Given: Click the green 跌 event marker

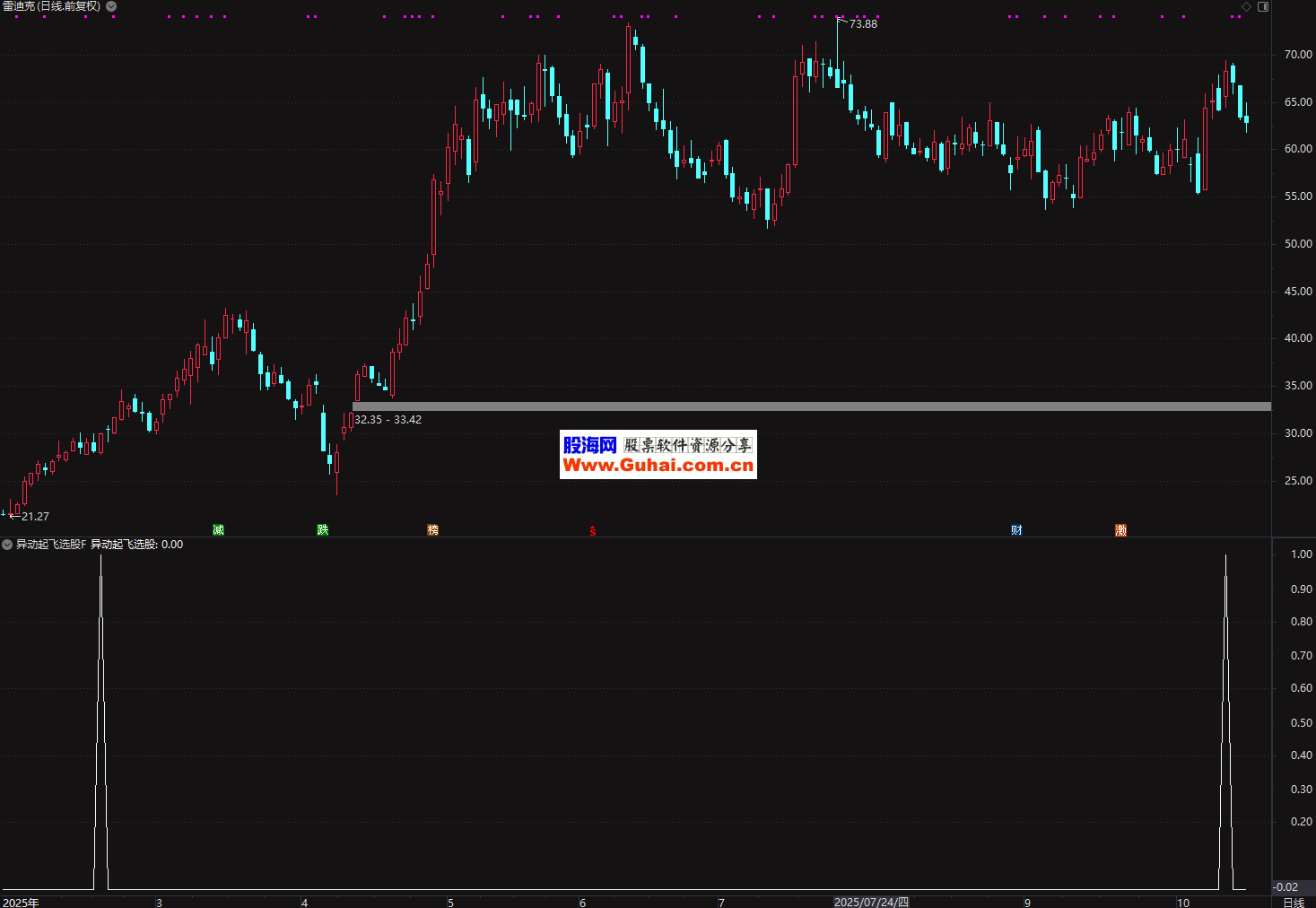Looking at the screenshot, I should pos(323,530).
